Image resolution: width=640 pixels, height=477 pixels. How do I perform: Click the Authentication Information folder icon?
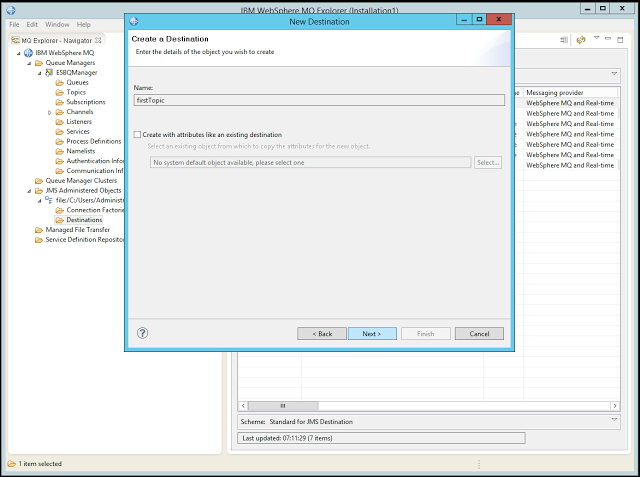[x=60, y=161]
